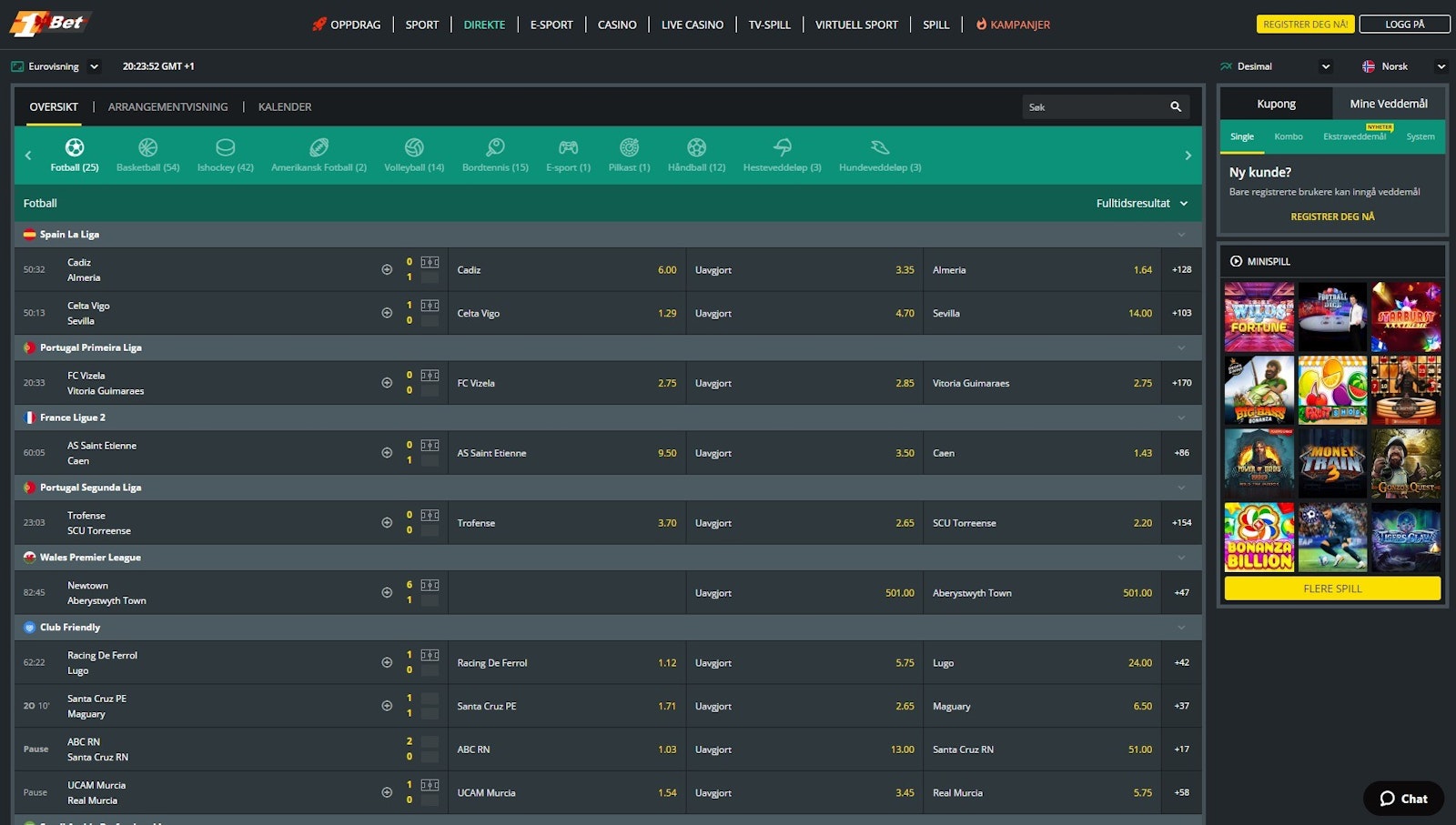The height and width of the screenshot is (825, 1456).
Task: Collapse the Spain La Liga section
Action: tap(1180, 234)
